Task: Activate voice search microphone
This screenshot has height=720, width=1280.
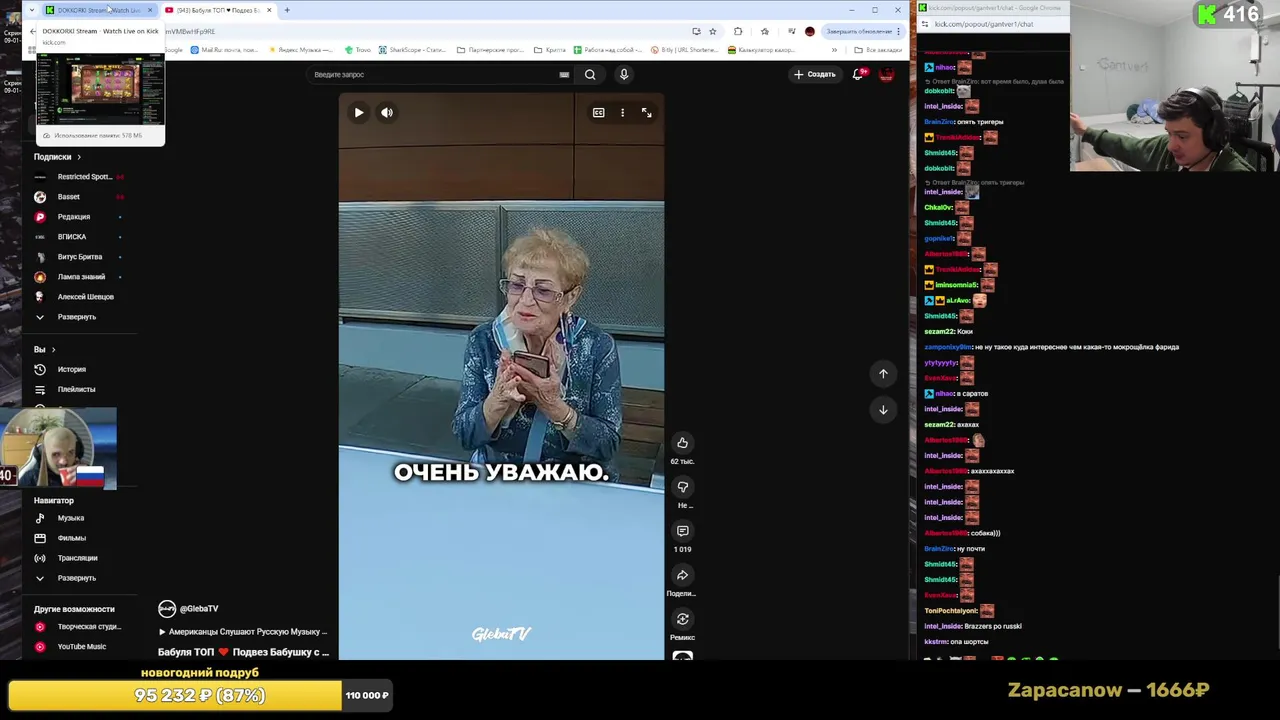Action: point(623,74)
